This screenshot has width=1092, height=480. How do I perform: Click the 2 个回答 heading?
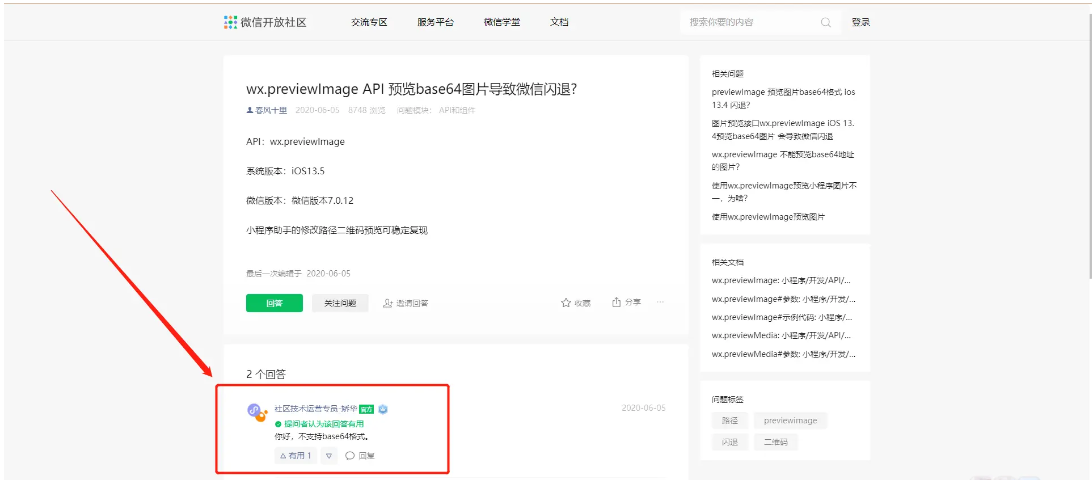[x=266, y=374]
